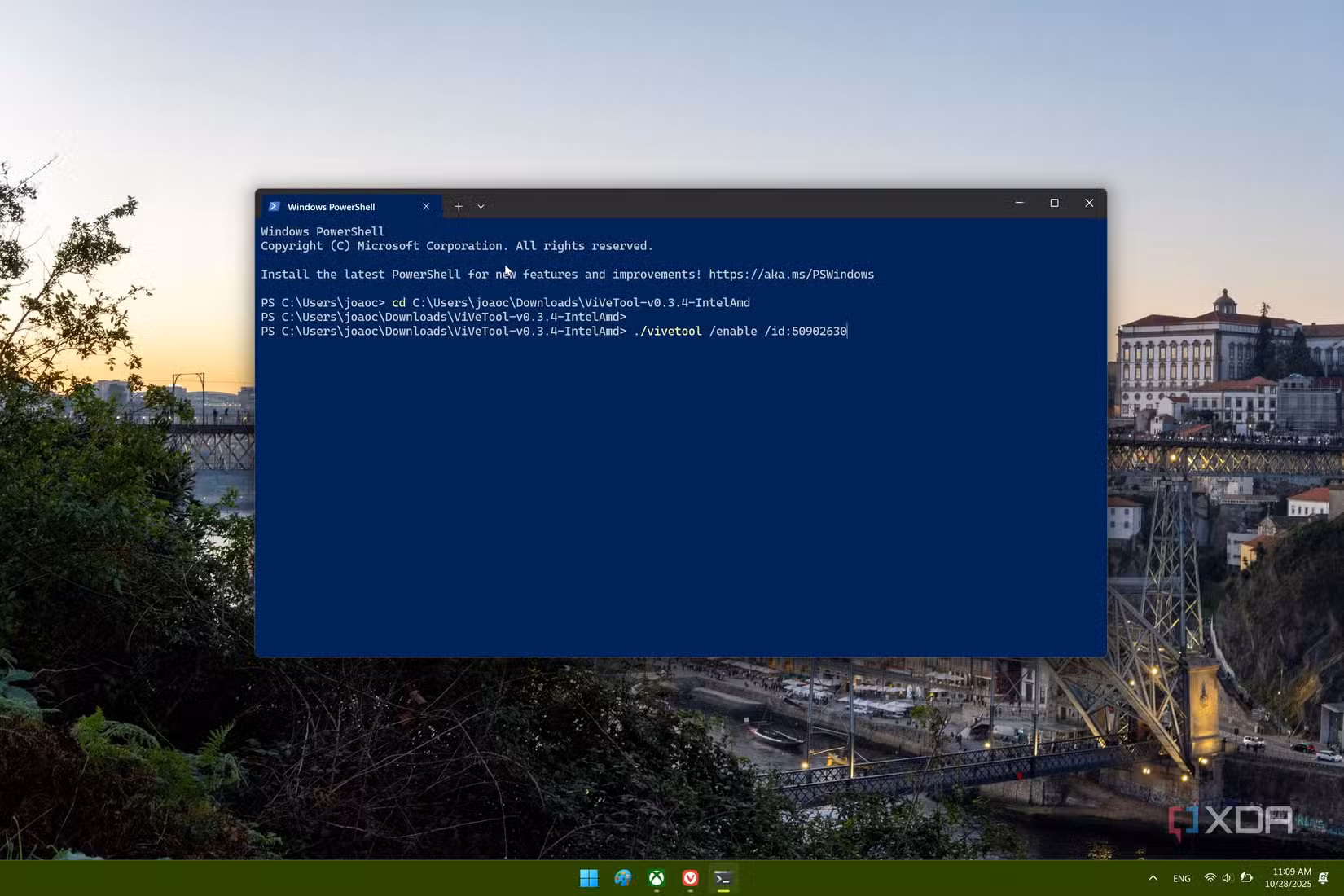Open the clock and date calendar flyout
Image resolution: width=1344 pixels, height=896 pixels.
pyautogui.click(x=1288, y=878)
